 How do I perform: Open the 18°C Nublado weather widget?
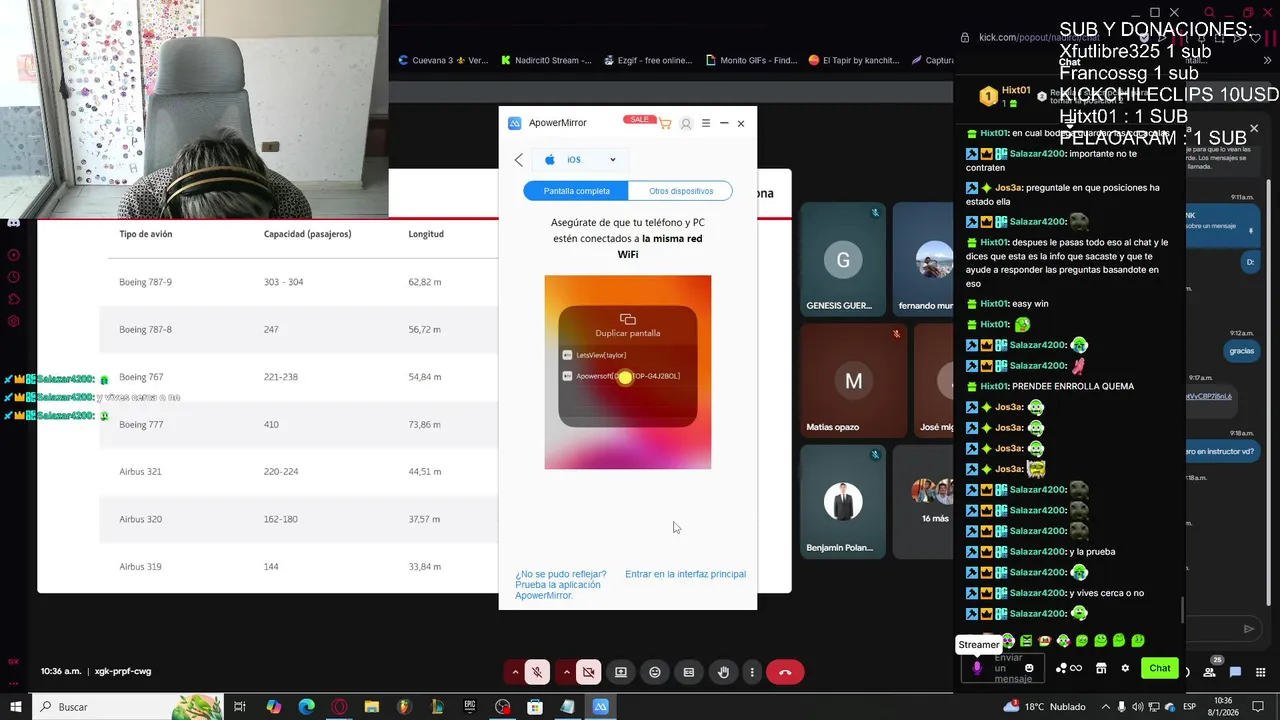(x=1045, y=707)
